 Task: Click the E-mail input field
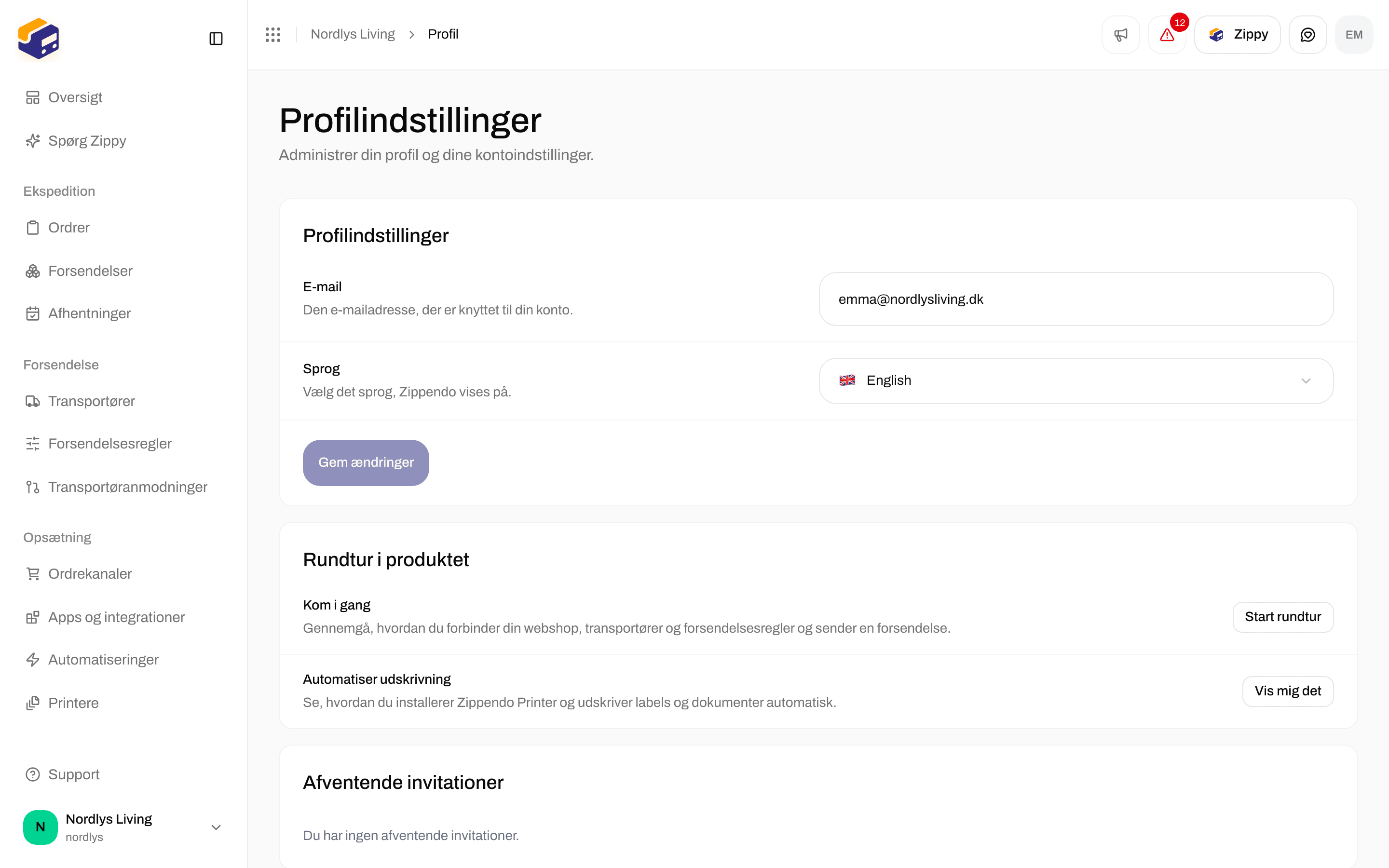[1076, 299]
